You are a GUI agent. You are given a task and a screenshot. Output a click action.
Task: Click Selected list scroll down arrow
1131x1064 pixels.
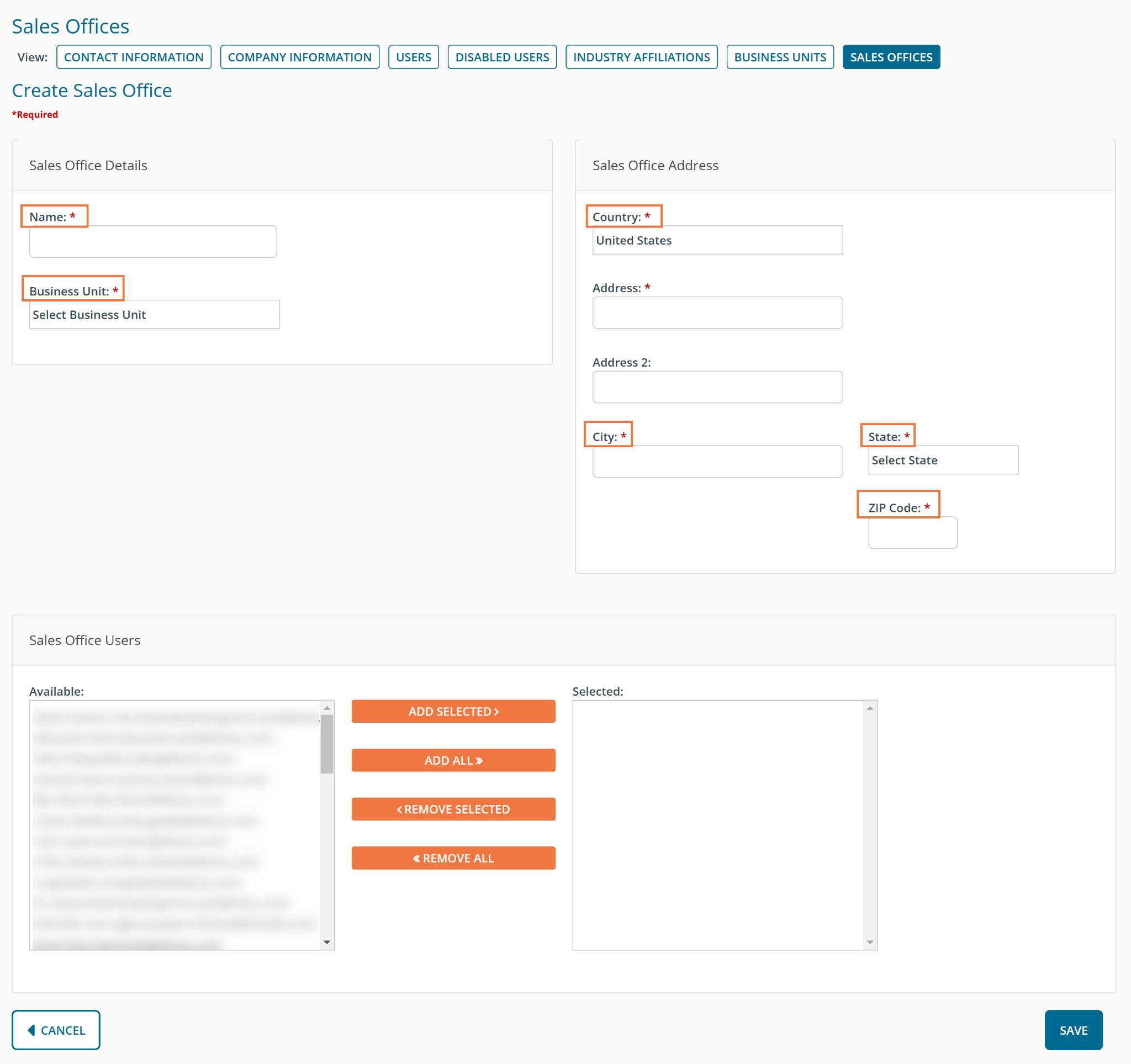[x=869, y=943]
